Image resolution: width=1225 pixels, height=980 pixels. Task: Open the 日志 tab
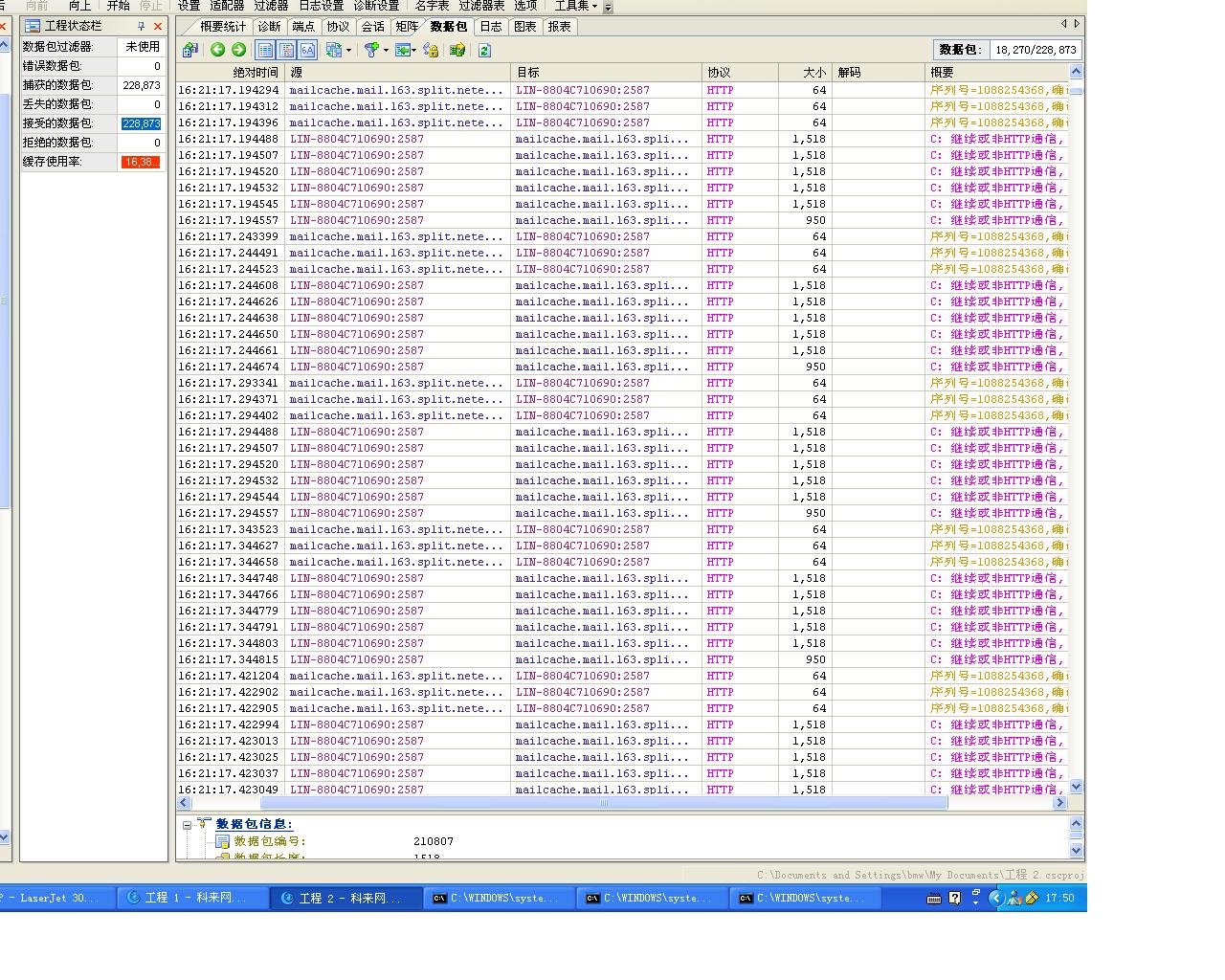[490, 27]
